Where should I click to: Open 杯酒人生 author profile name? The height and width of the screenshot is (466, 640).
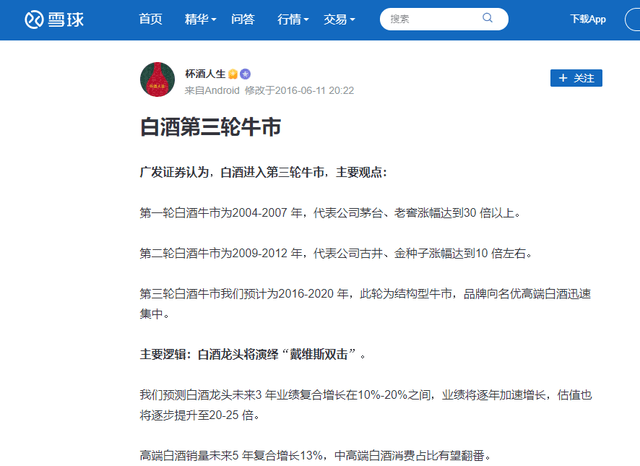click(x=205, y=74)
